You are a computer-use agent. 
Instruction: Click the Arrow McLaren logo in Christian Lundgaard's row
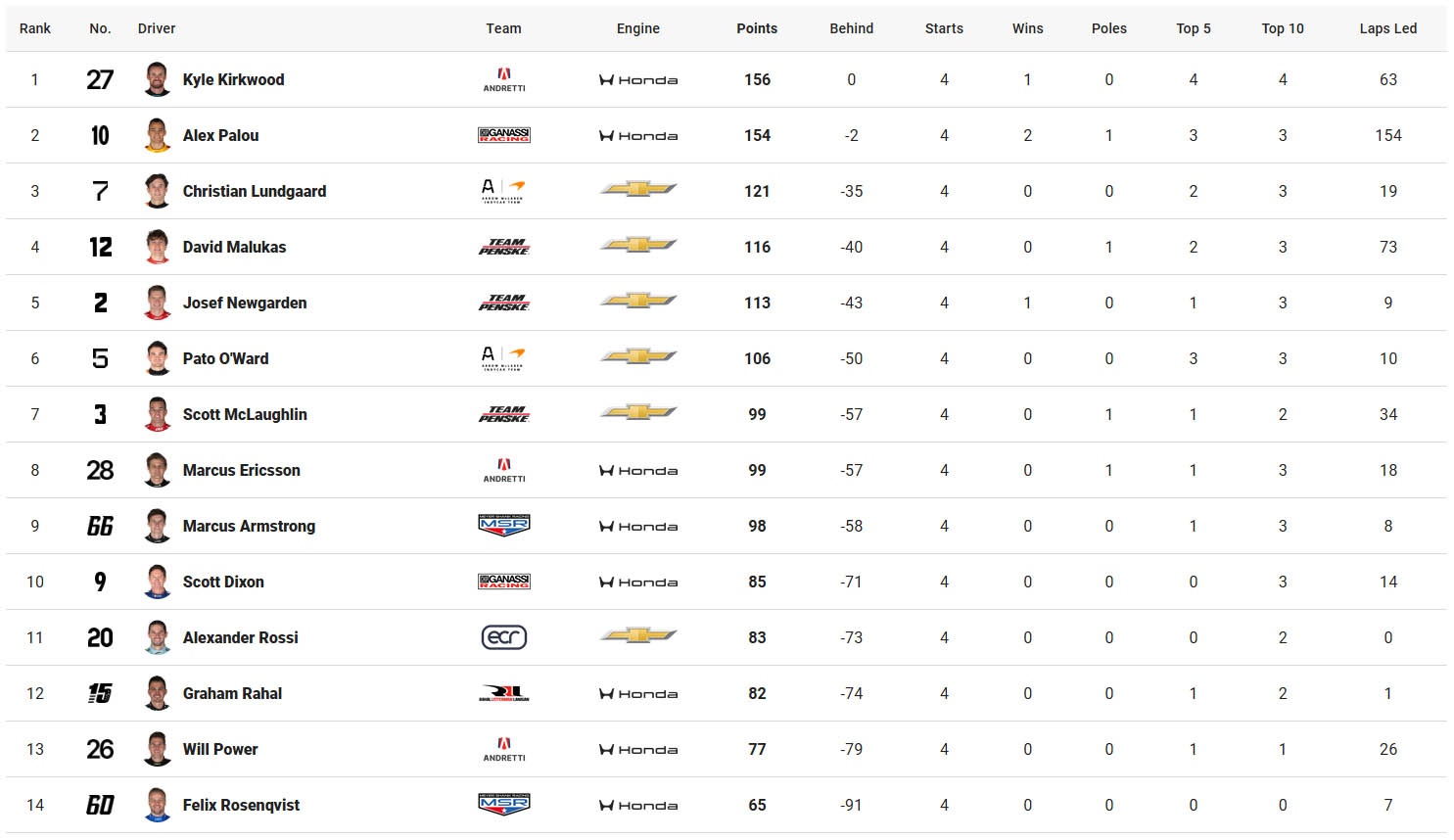point(503,191)
